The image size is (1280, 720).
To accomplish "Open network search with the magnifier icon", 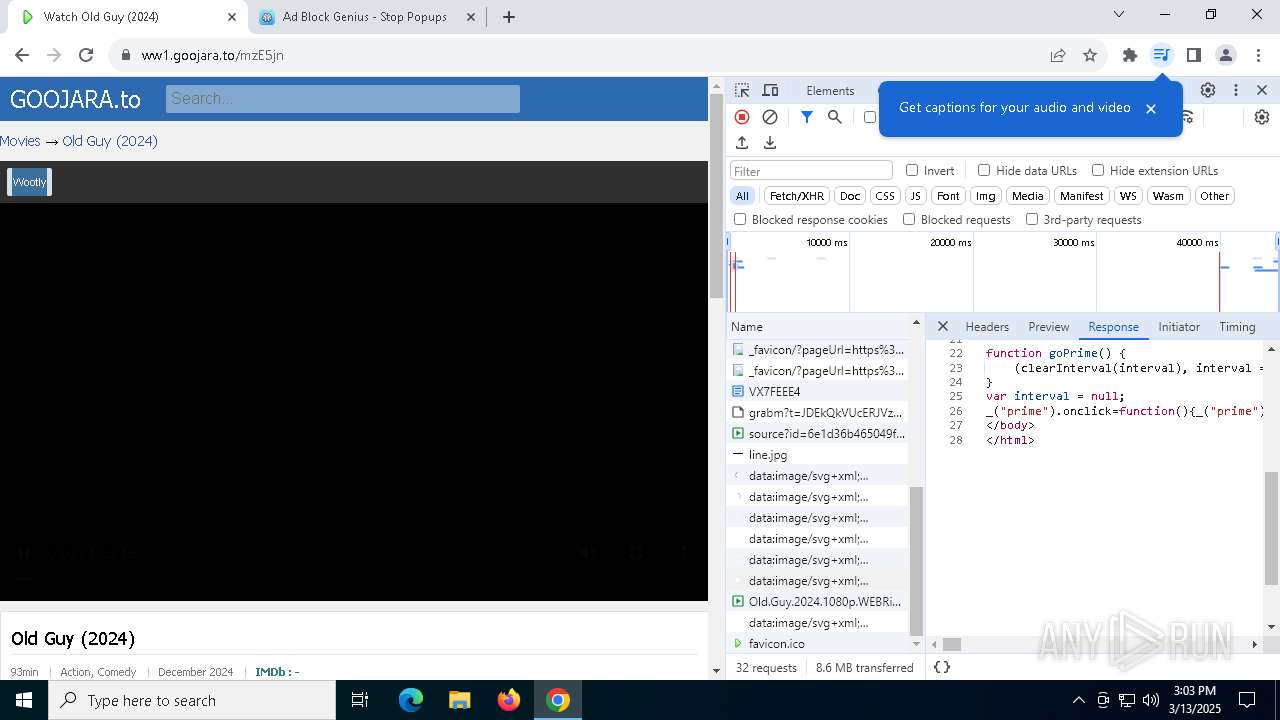I will click(x=835, y=117).
